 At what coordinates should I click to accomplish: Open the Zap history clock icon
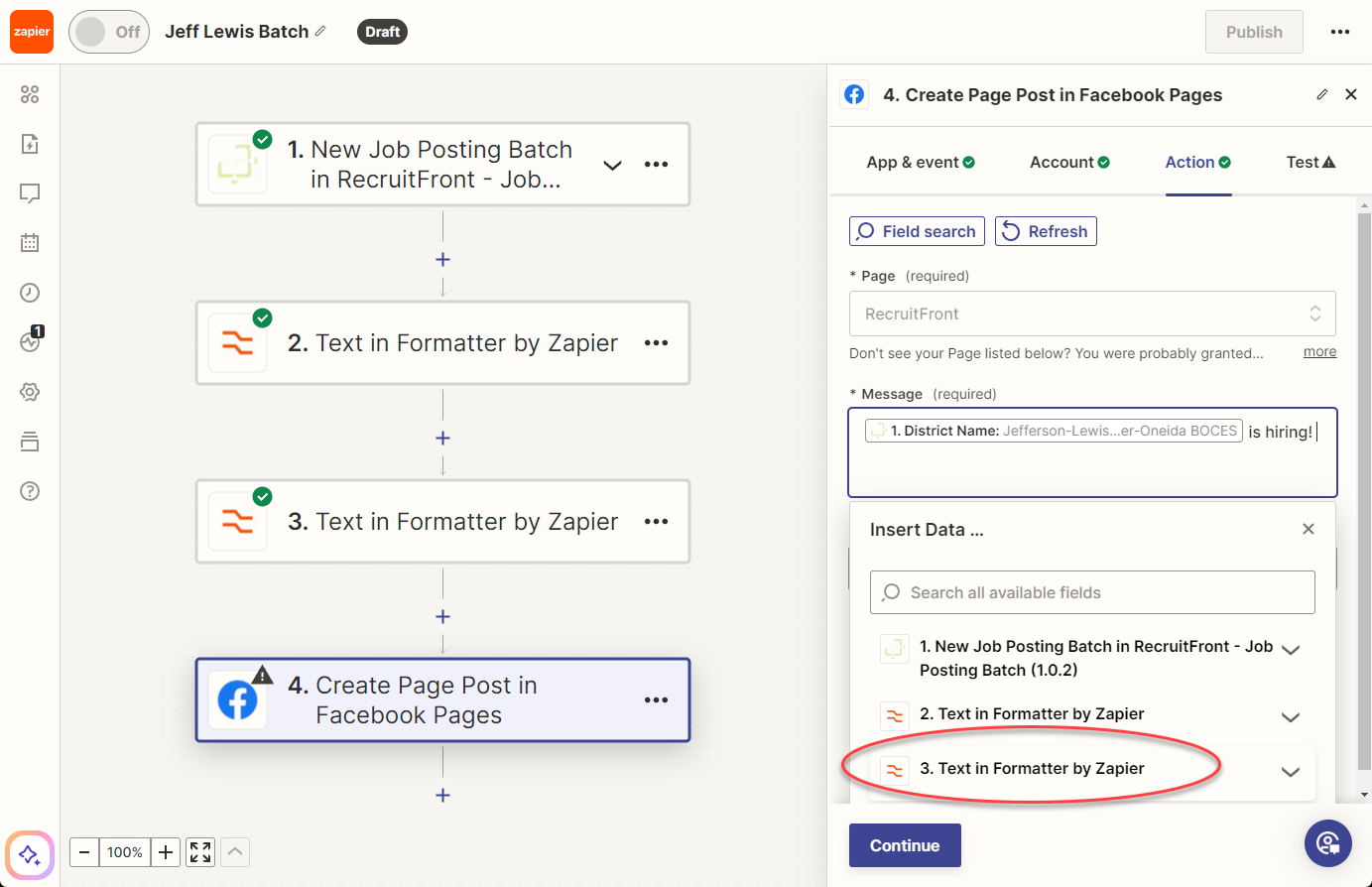click(30, 293)
